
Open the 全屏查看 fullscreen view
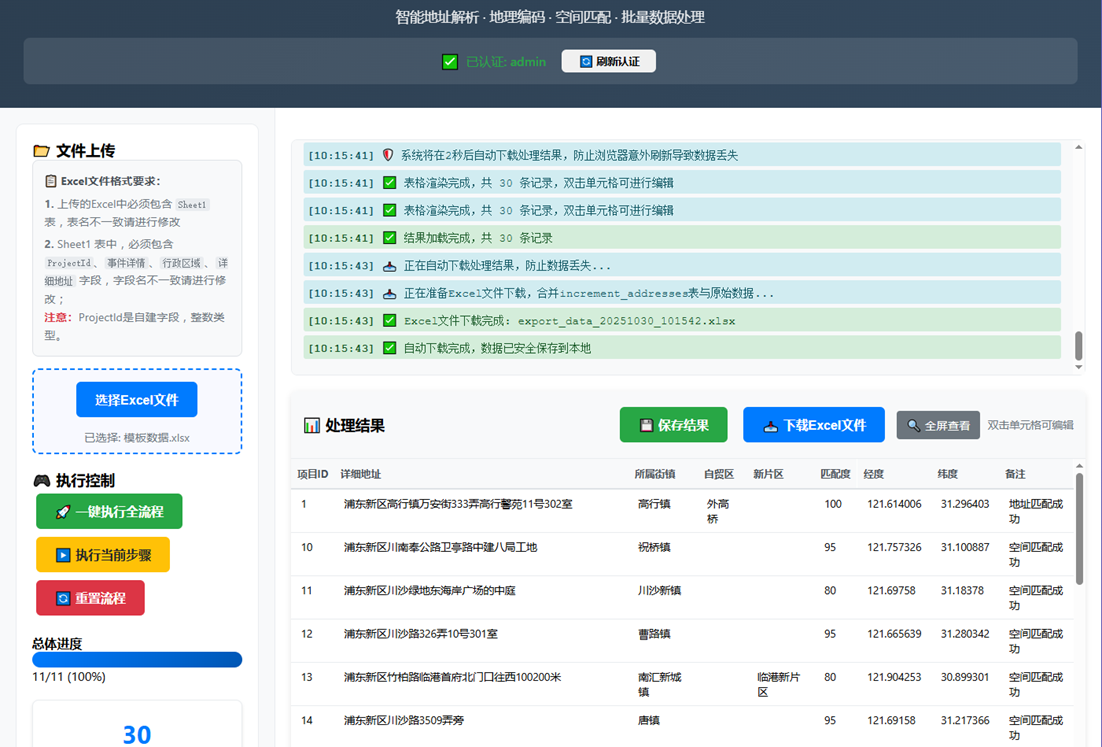[x=938, y=425]
